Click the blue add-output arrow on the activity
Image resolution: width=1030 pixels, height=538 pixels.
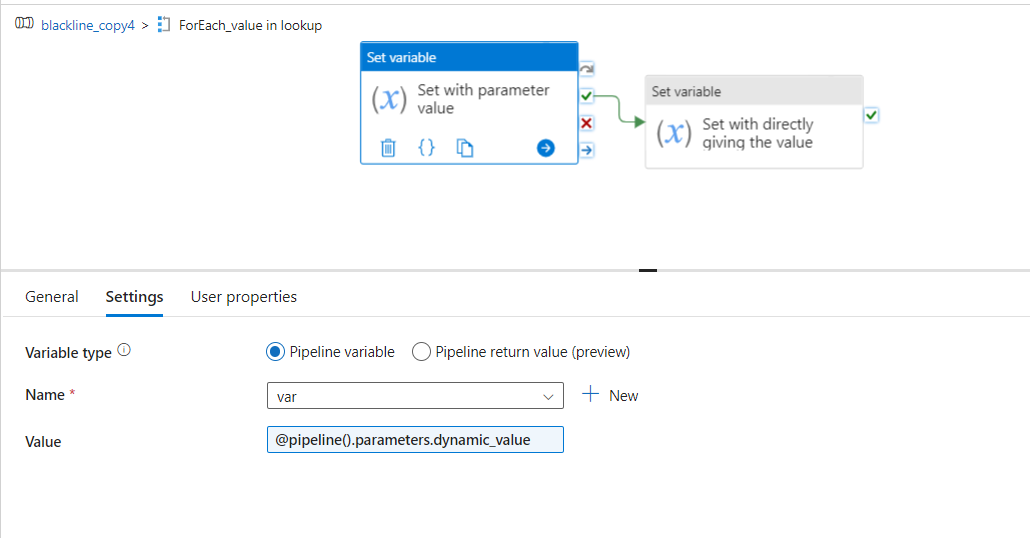(x=545, y=148)
